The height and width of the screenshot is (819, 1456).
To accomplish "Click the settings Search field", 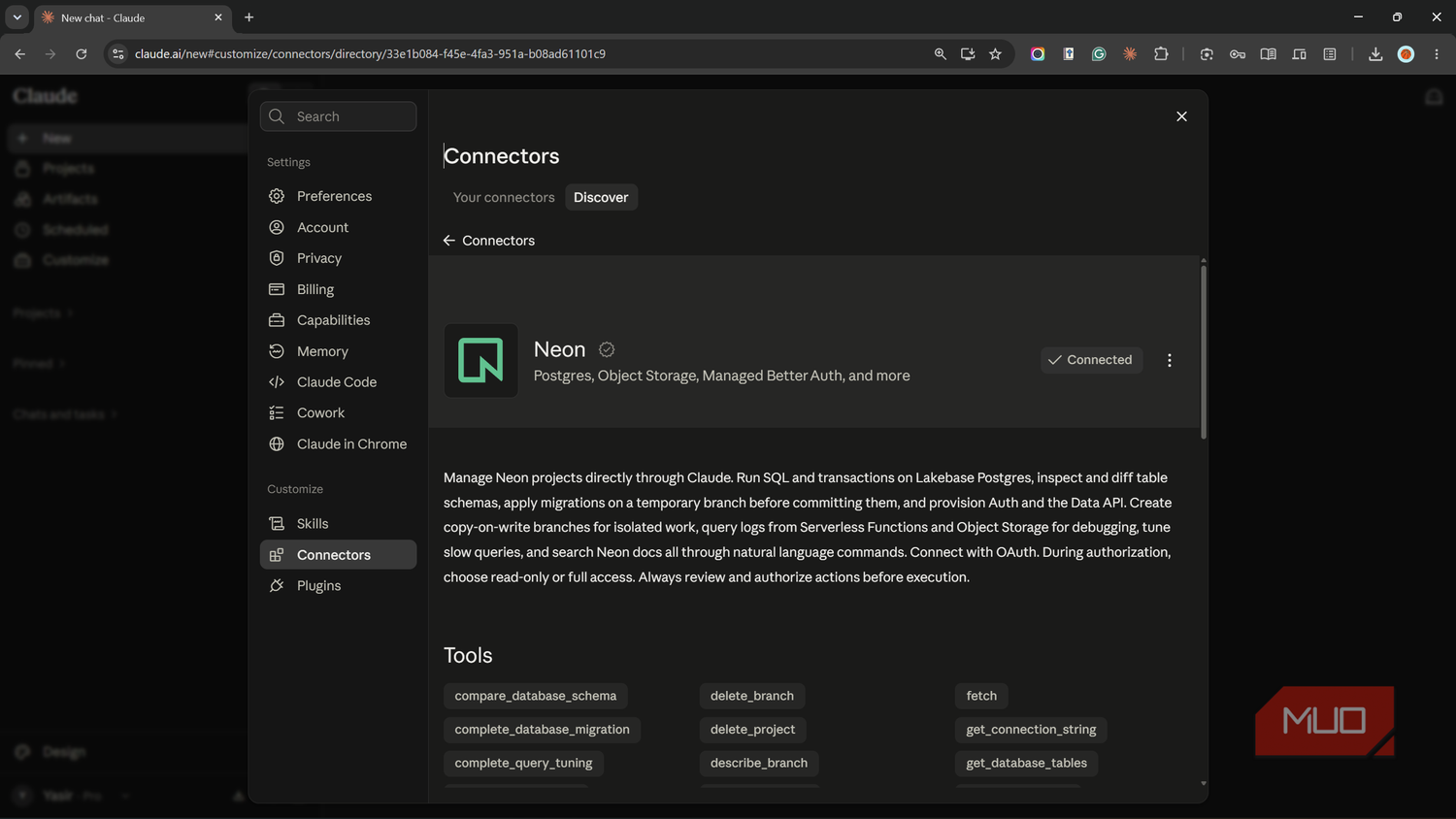I will pyautogui.click(x=338, y=116).
